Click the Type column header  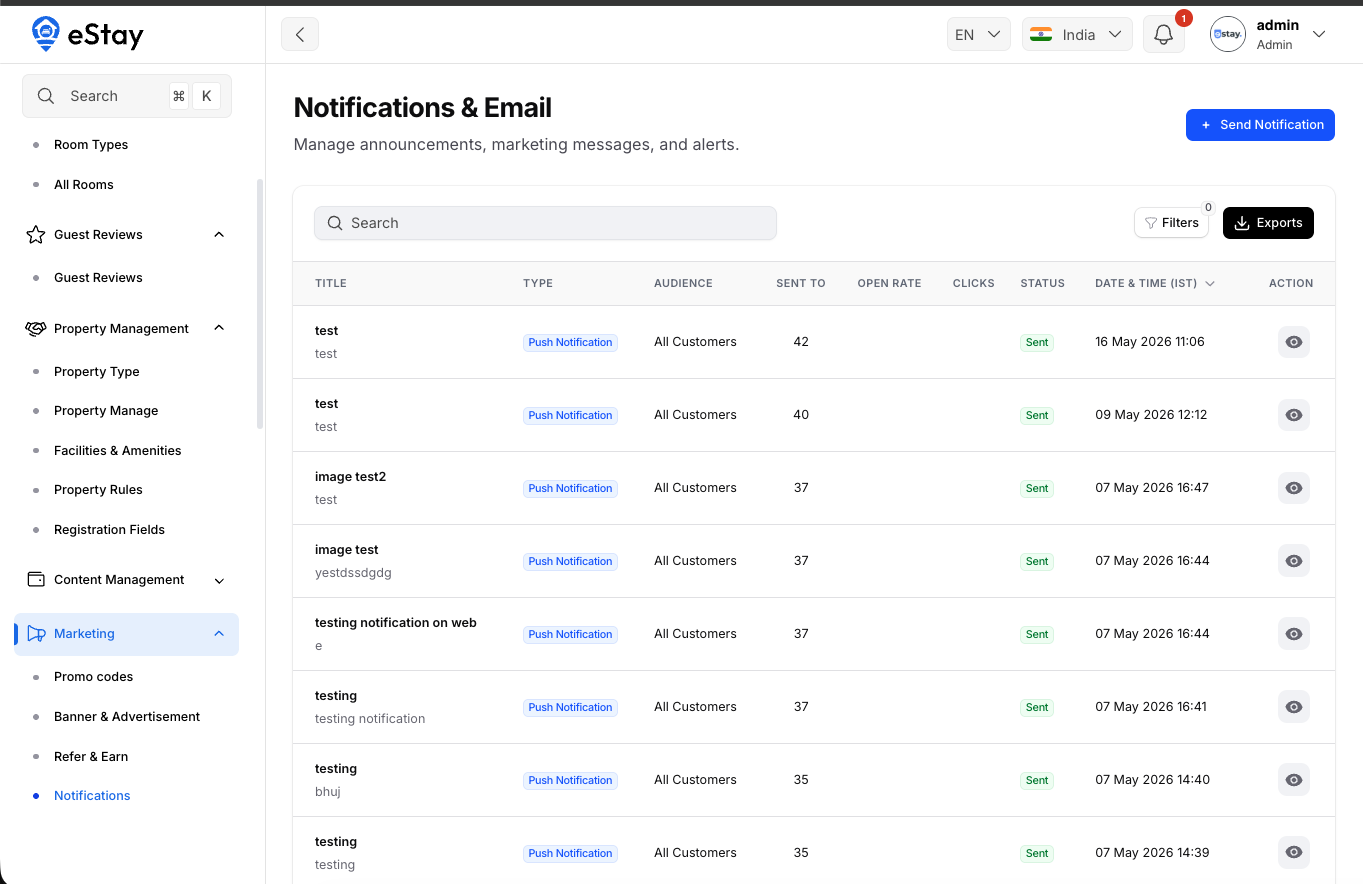(x=538, y=284)
